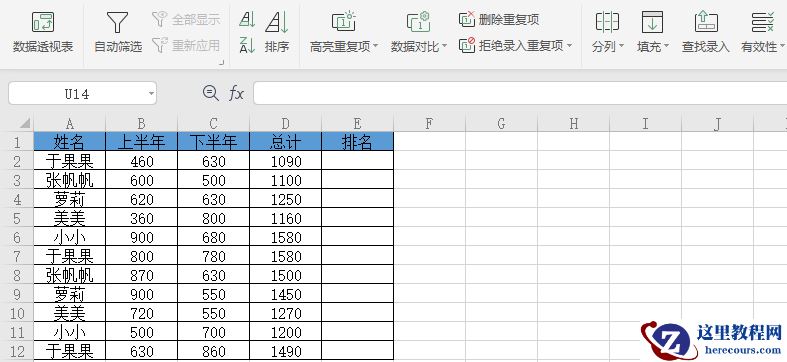Select row 6 header

coord(17,237)
